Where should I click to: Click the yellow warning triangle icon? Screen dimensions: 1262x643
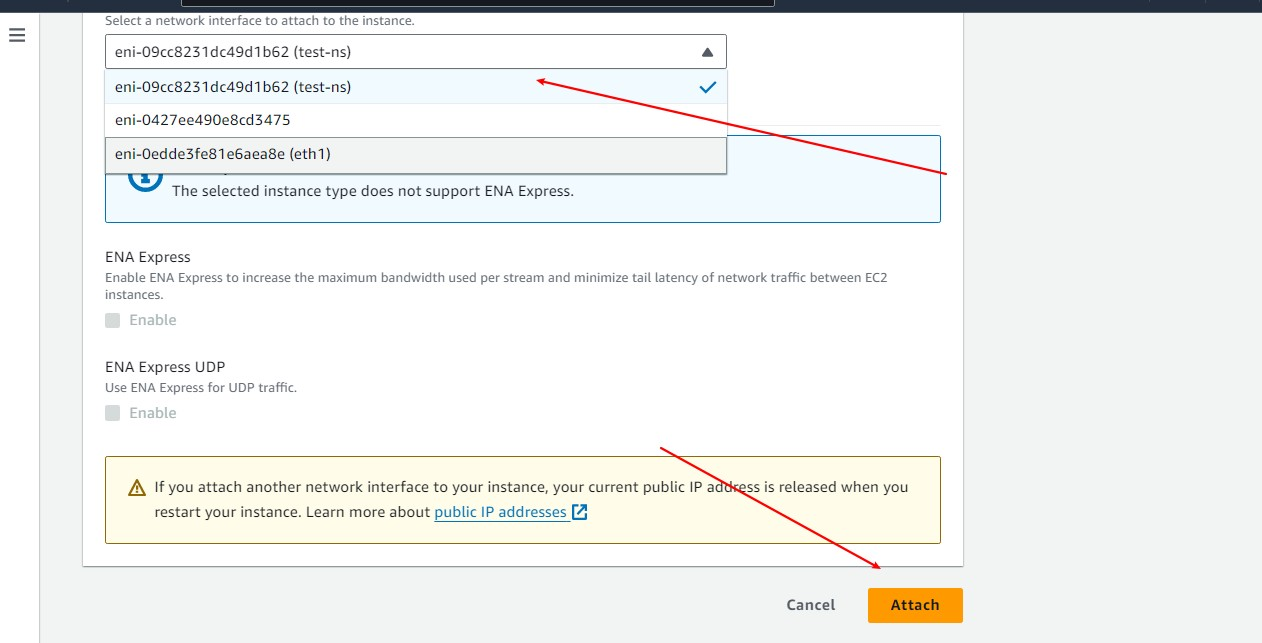coord(137,488)
